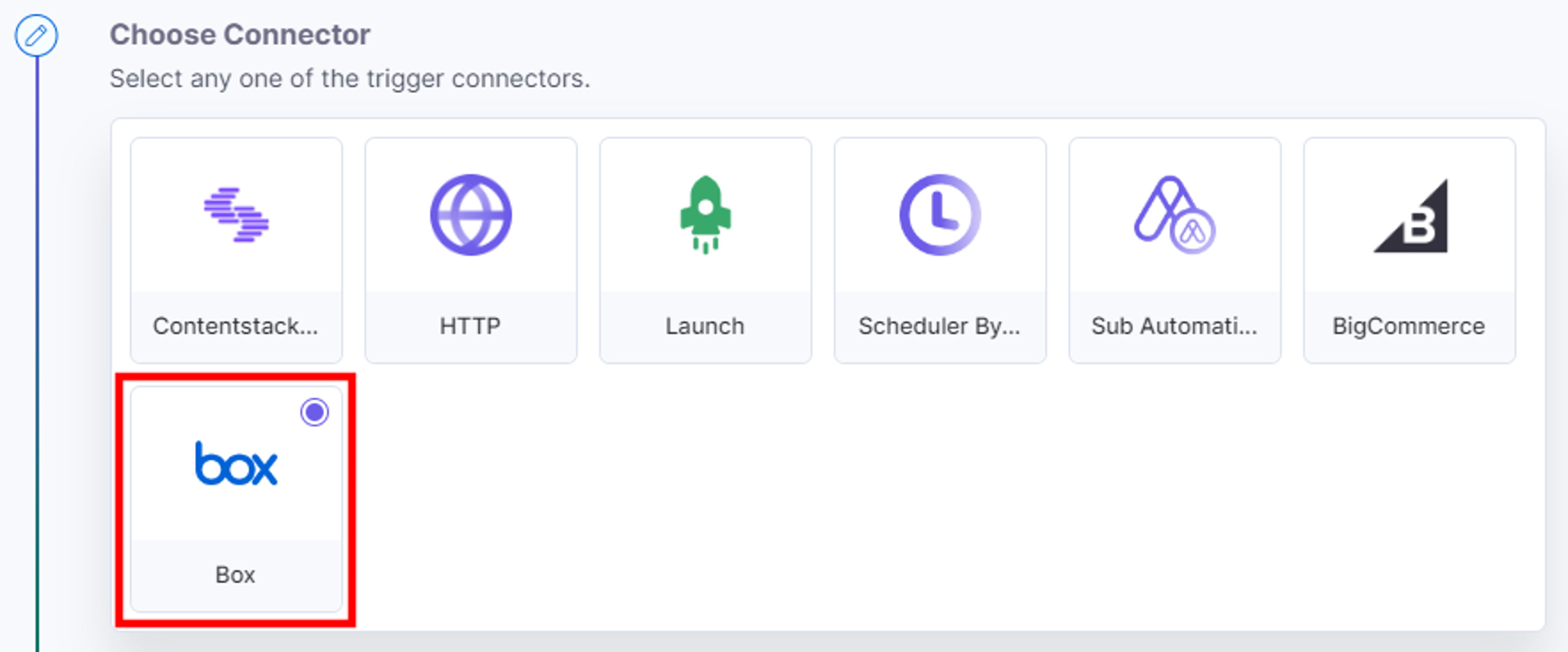Select the HTTP globe icon
The image size is (1568, 652).
coord(470,215)
